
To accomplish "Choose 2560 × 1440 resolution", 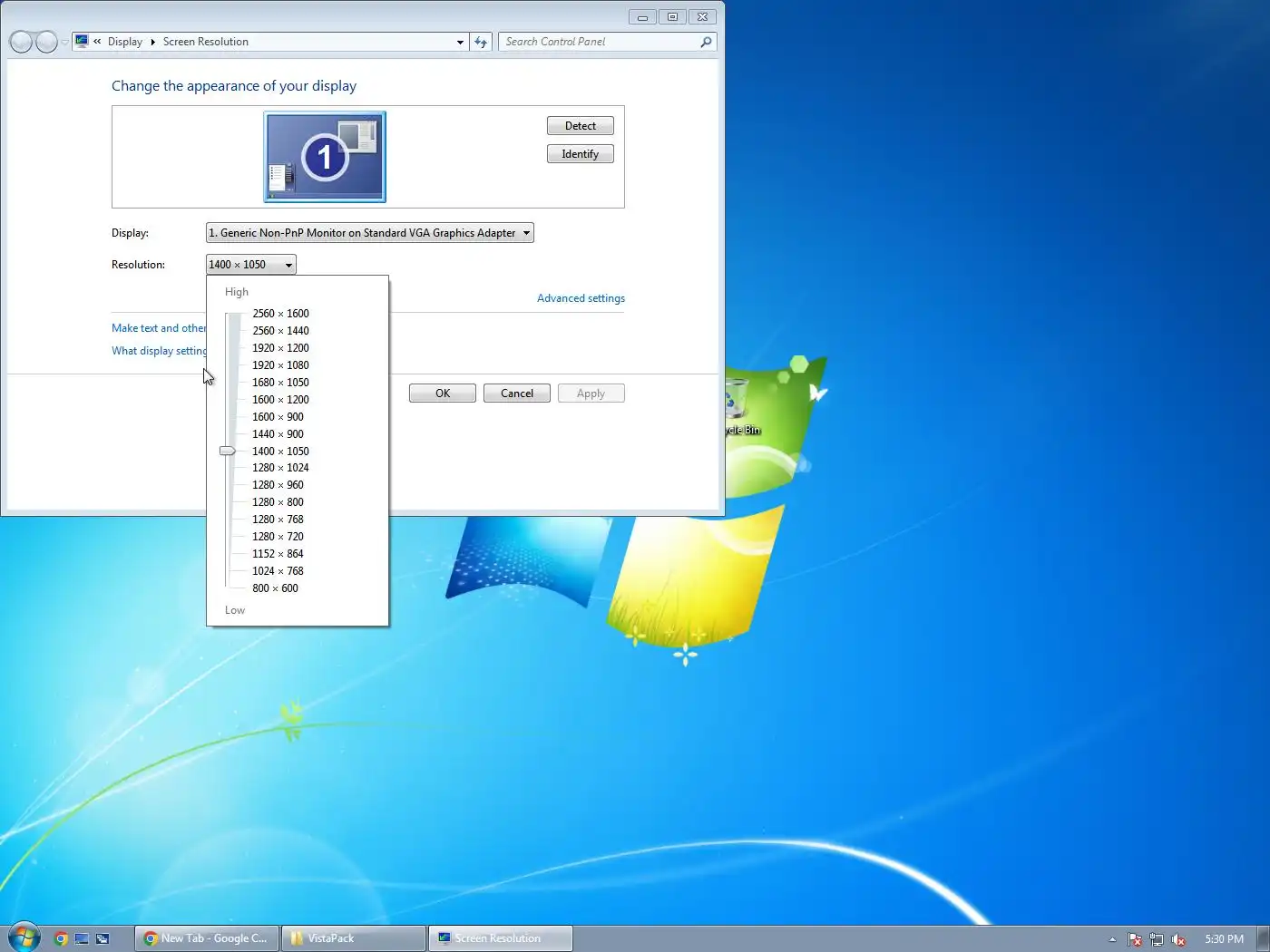I will [x=280, y=331].
